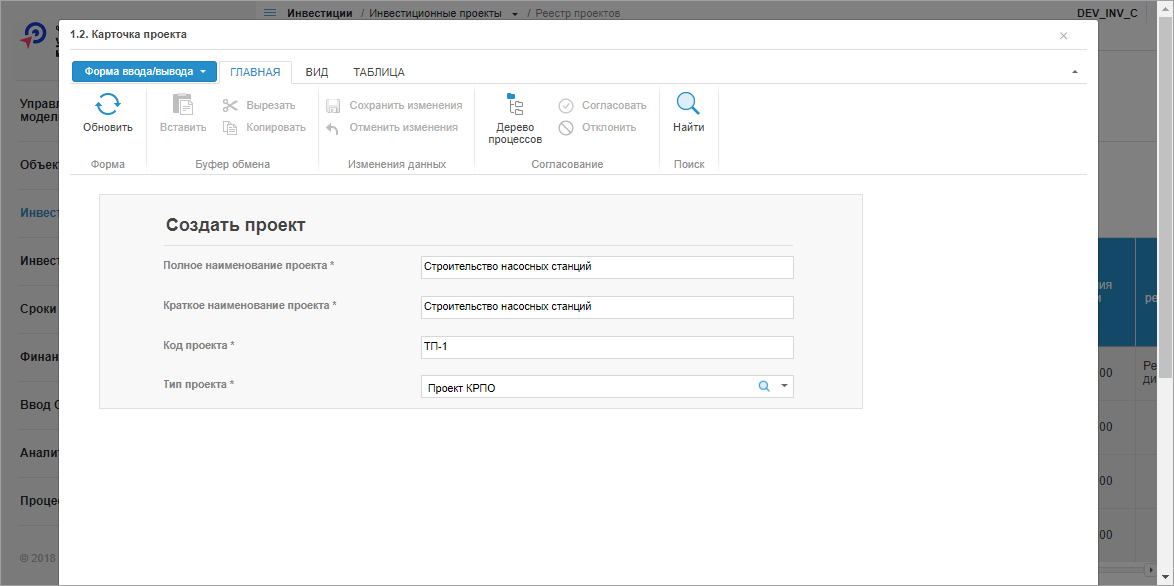Click Тип проекта field with Проект КРПО
1174x586 pixels.
(607, 386)
